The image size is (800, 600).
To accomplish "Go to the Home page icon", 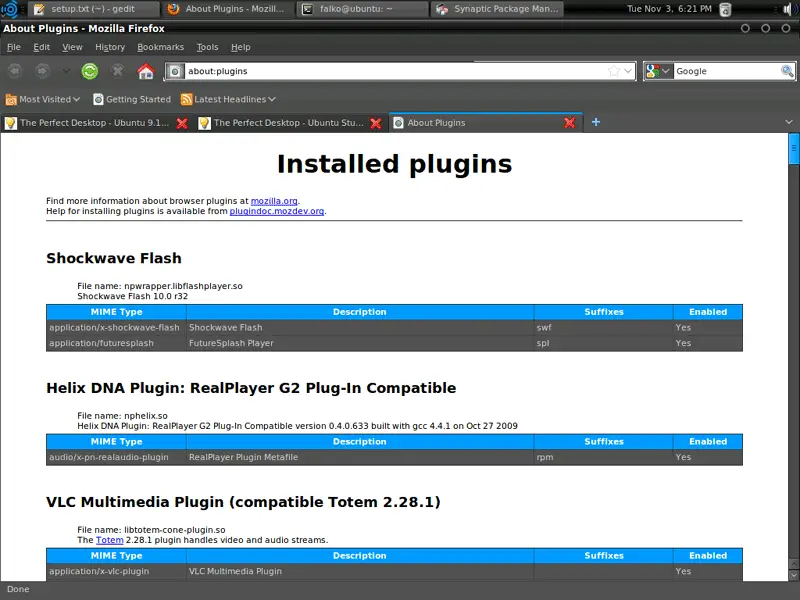I will [145, 71].
